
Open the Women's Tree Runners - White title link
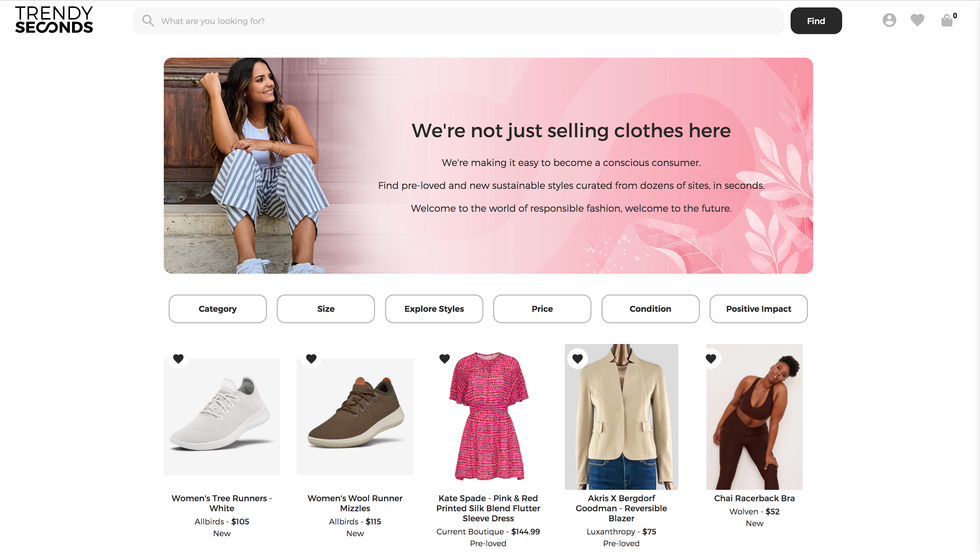(x=222, y=503)
